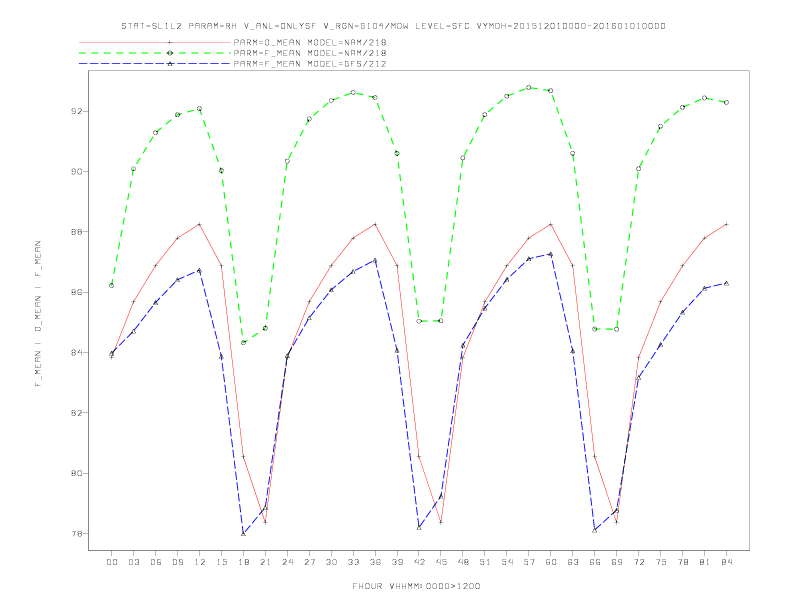Click y-axis tick label 82
Screen dimensions: 792x612
[77, 413]
